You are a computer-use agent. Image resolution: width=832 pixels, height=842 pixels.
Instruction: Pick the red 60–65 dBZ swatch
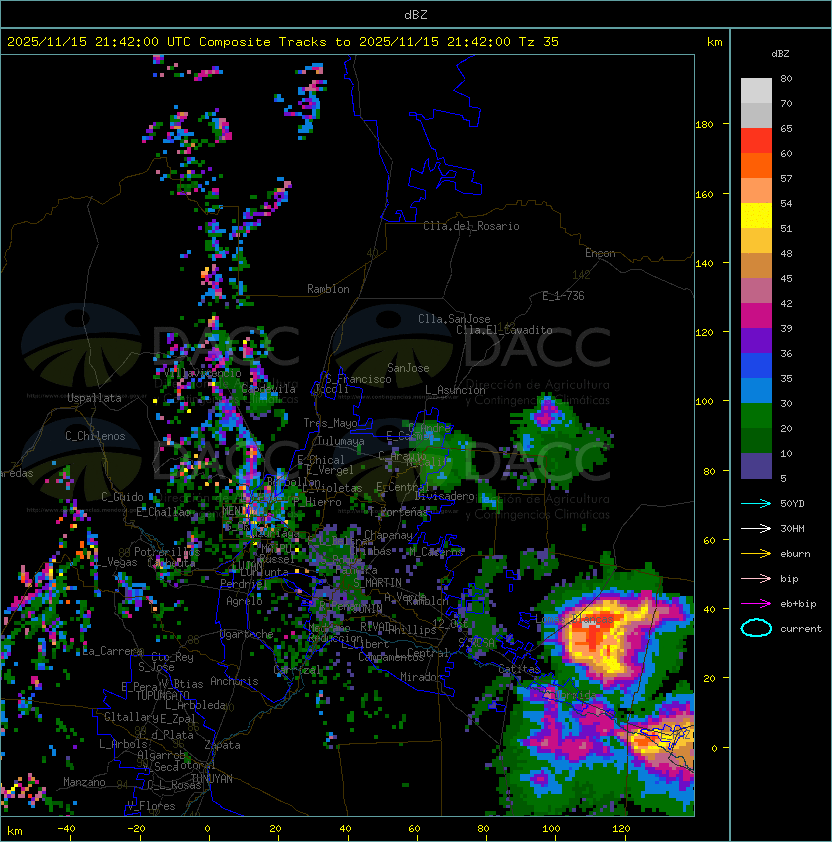[756, 140]
